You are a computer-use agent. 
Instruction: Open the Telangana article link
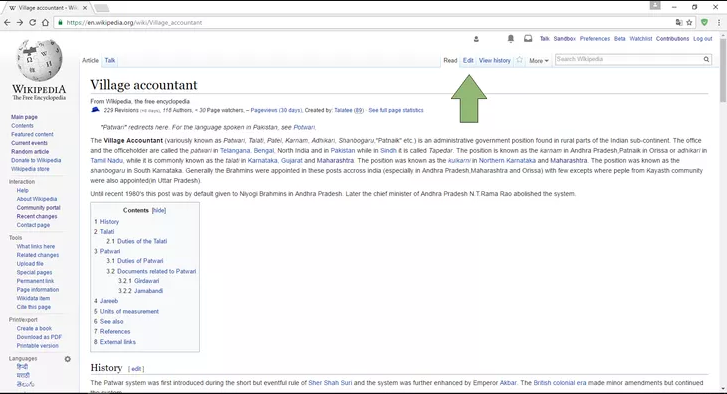pos(235,151)
